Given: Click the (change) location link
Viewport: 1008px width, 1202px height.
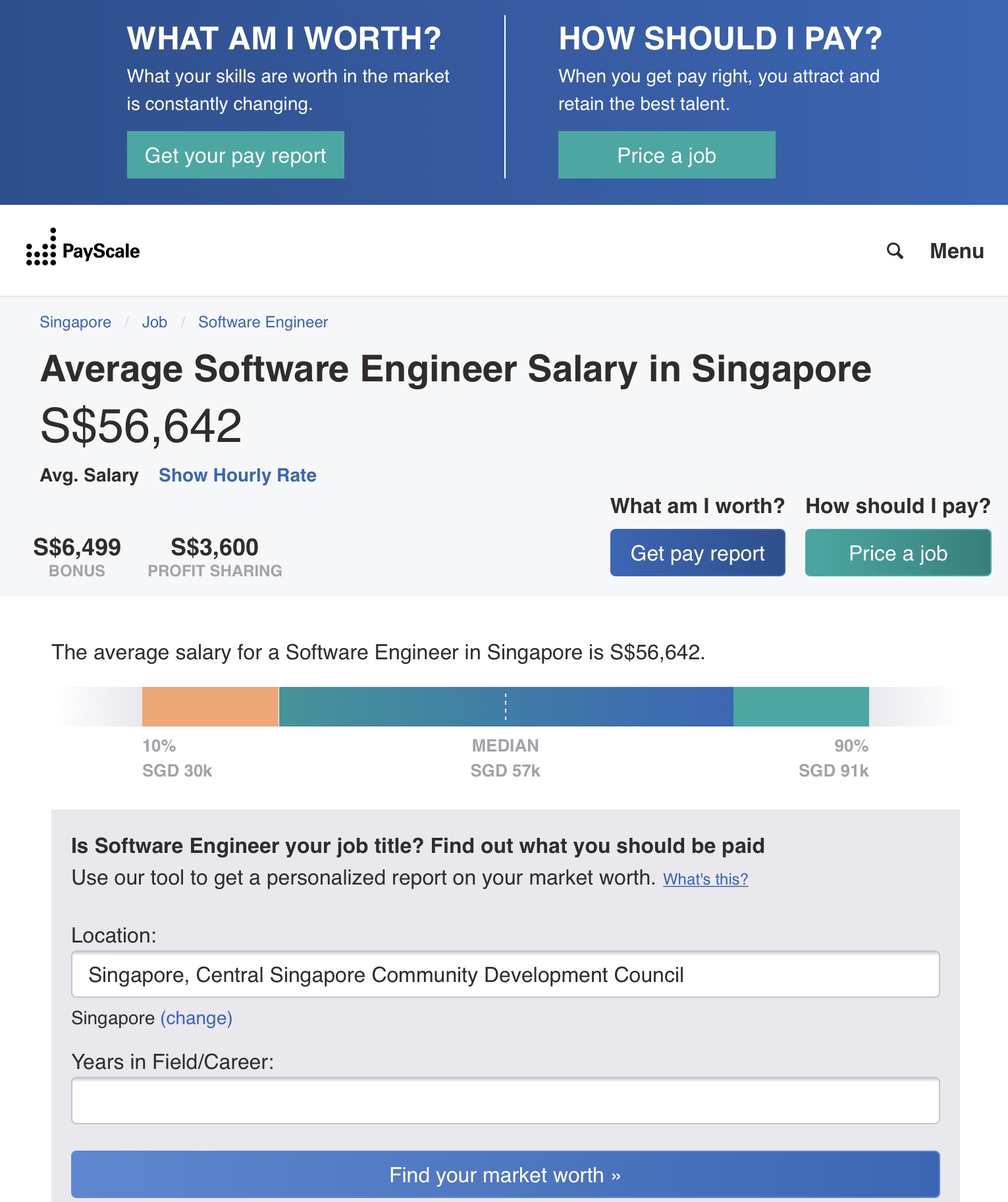Looking at the screenshot, I should 196,1018.
